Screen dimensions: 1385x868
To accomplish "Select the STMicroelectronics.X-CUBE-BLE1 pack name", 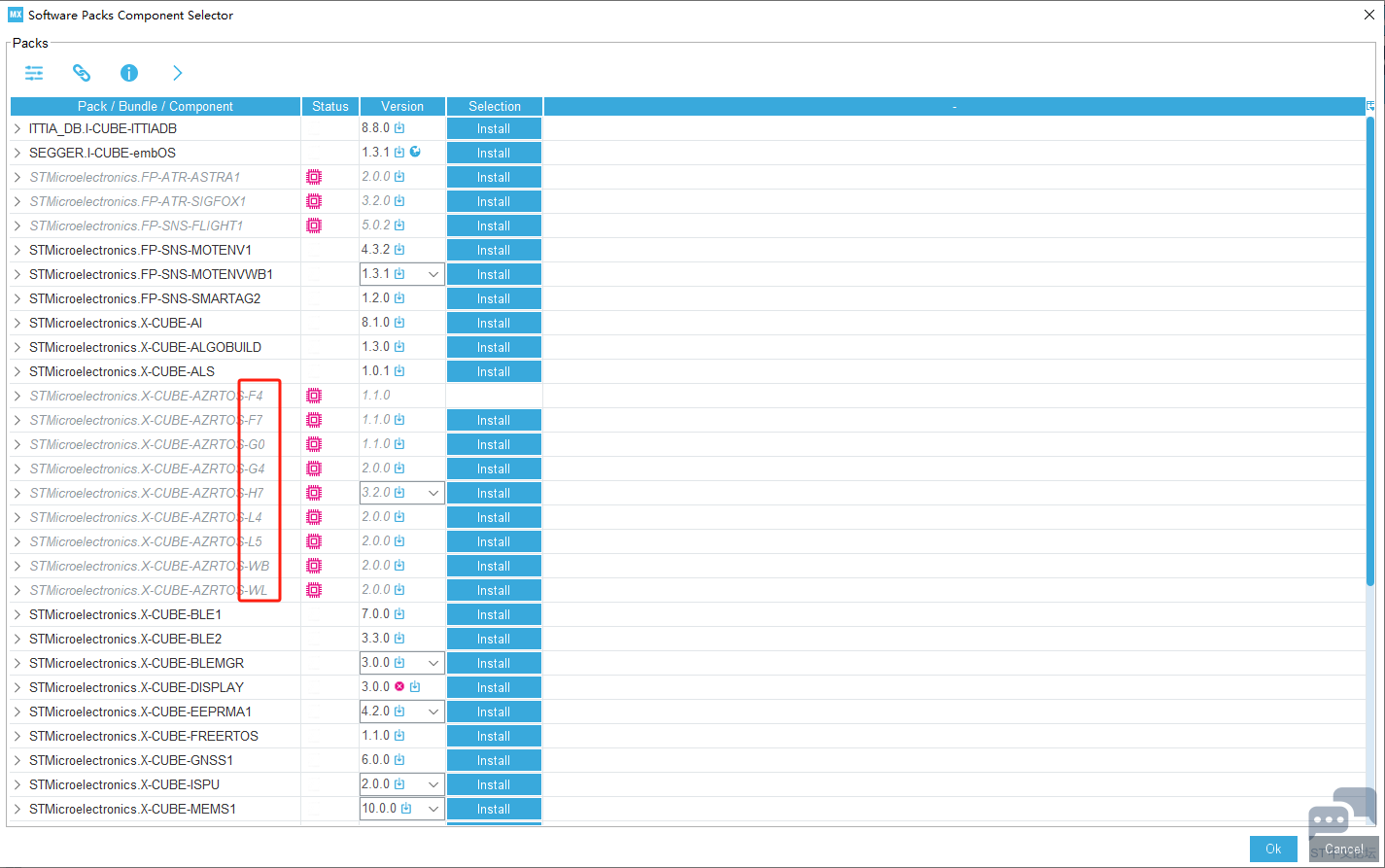I will 125,614.
